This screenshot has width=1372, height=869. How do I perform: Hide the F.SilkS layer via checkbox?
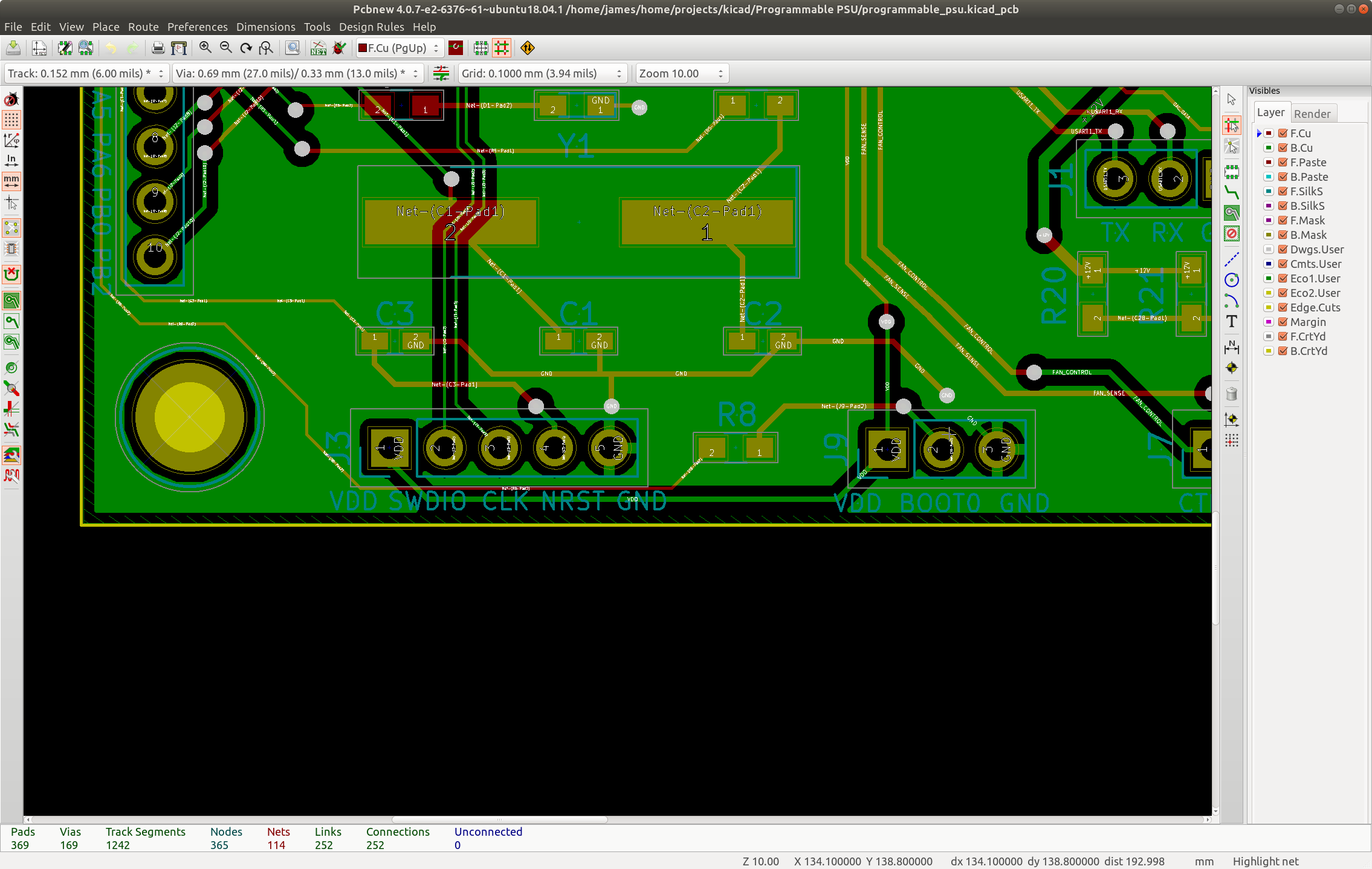coord(1283,192)
